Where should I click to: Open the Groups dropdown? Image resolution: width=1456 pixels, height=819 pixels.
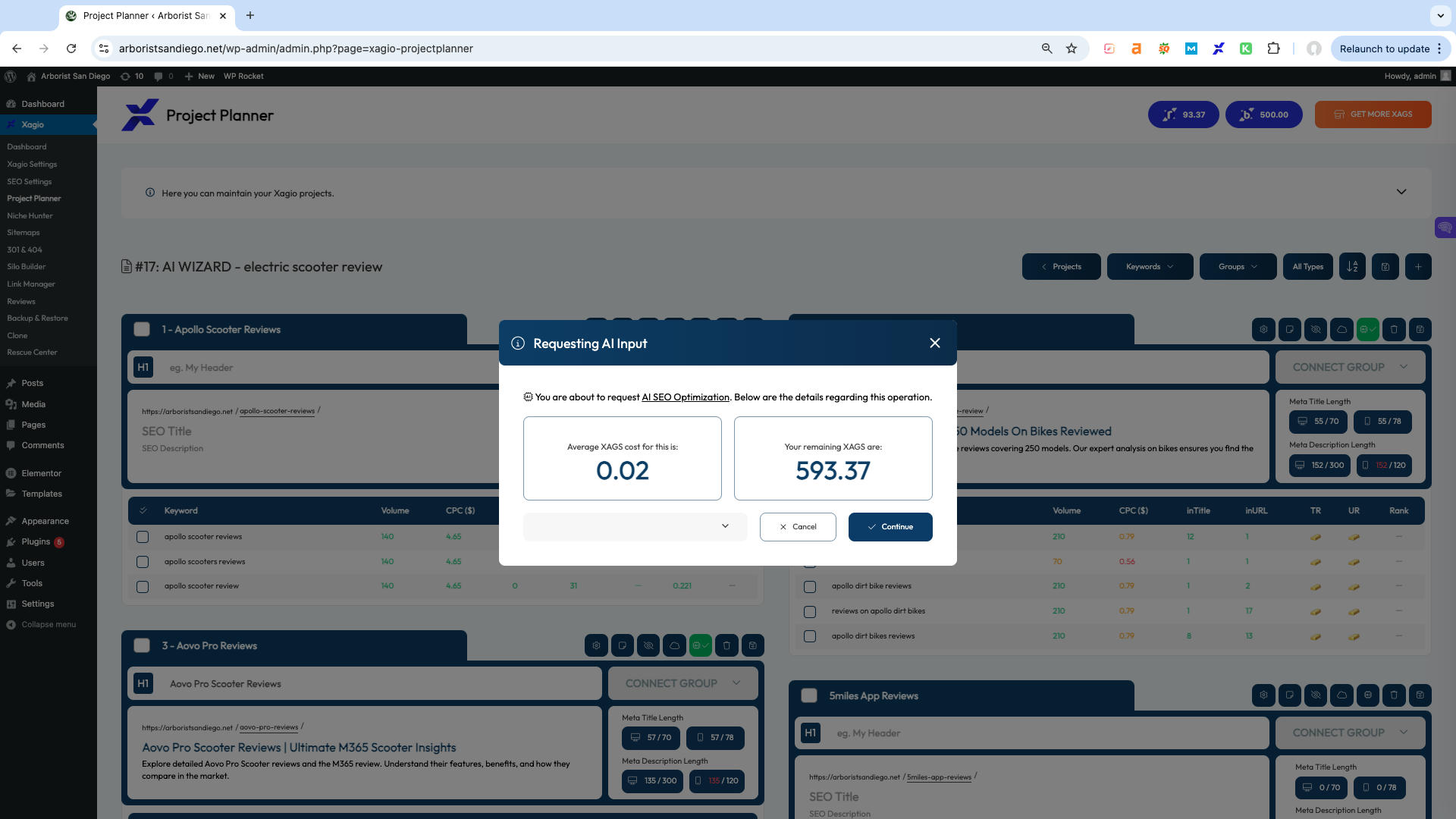(1238, 267)
